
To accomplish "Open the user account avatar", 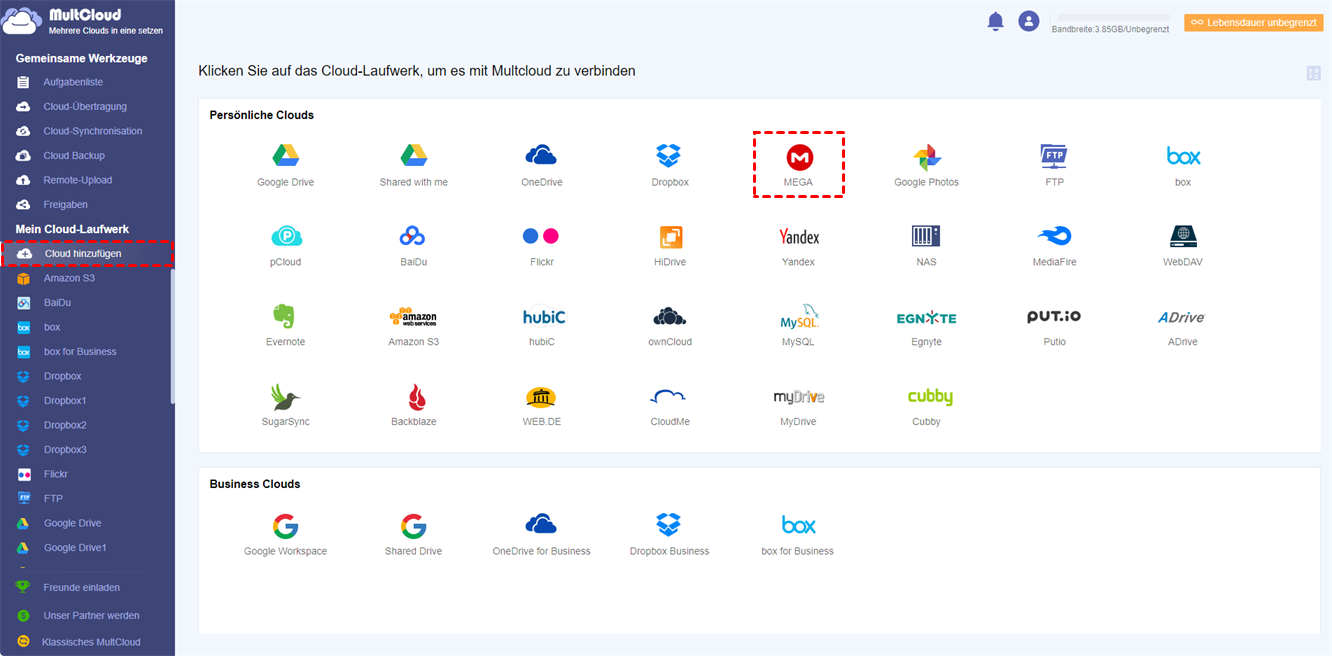I will pos(1028,21).
